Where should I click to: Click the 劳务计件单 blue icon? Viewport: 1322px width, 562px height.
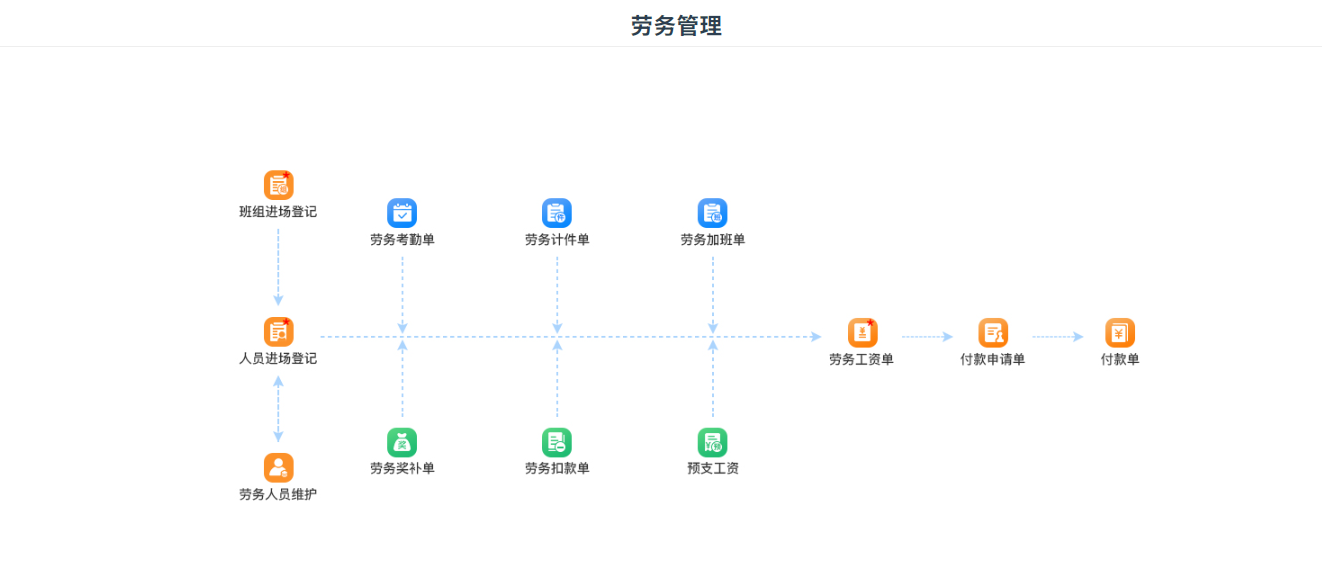pos(557,213)
